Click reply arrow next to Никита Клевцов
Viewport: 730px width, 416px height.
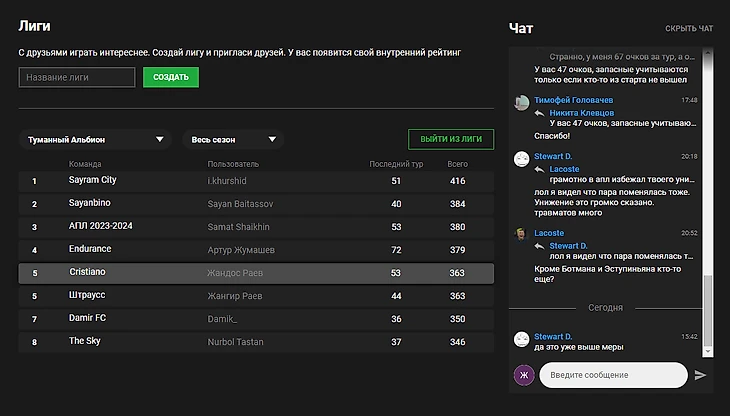coord(539,113)
